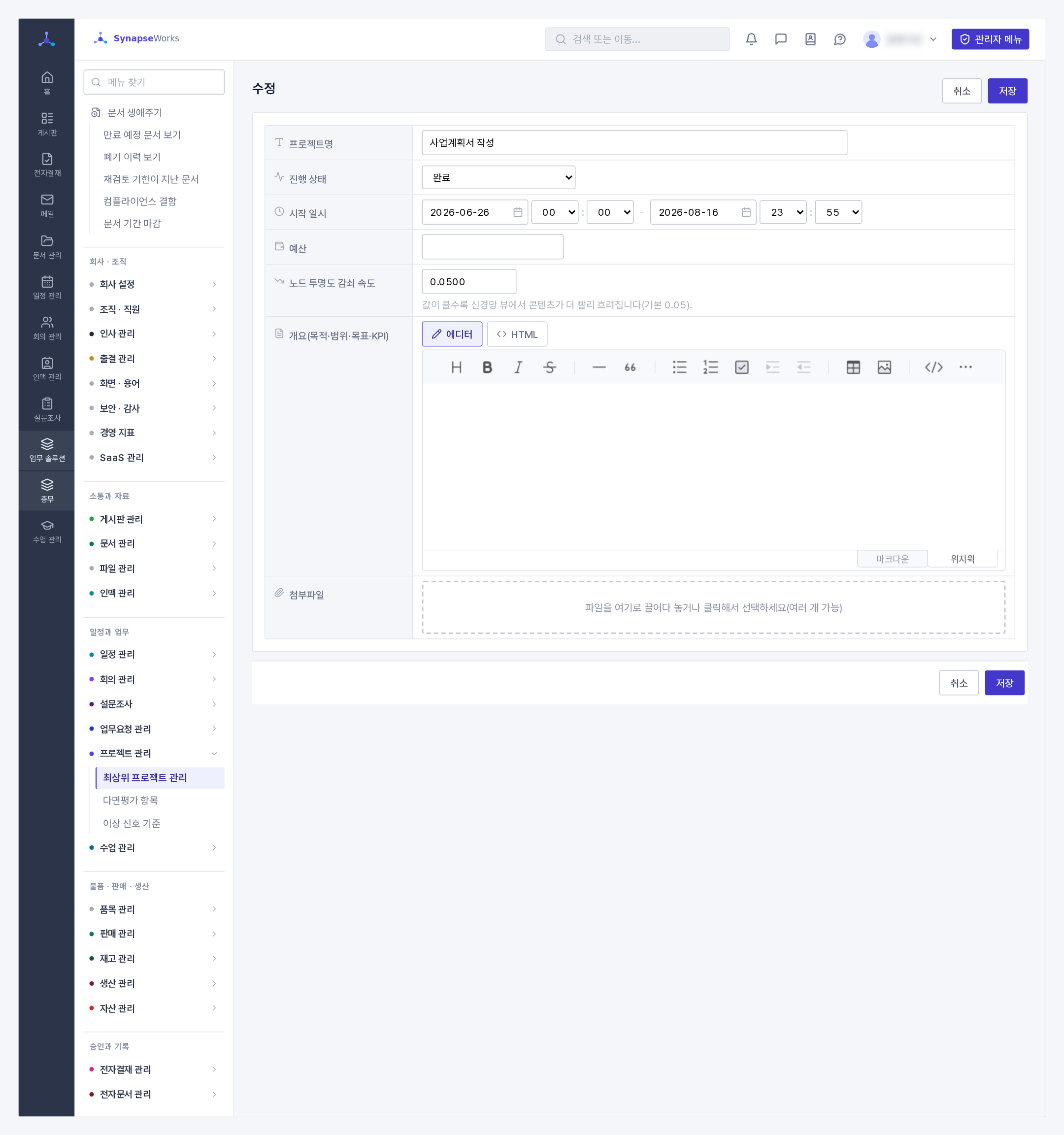Screen dimensions: 1064x1135
Task: Open 메일 in the left rail
Action: click(x=47, y=205)
